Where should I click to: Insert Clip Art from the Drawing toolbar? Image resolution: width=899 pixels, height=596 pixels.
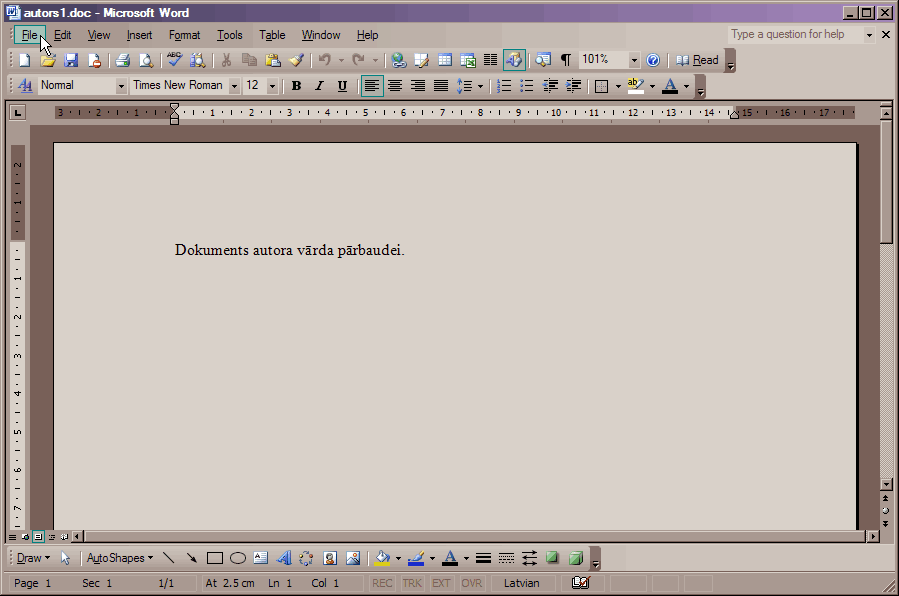tap(330, 558)
